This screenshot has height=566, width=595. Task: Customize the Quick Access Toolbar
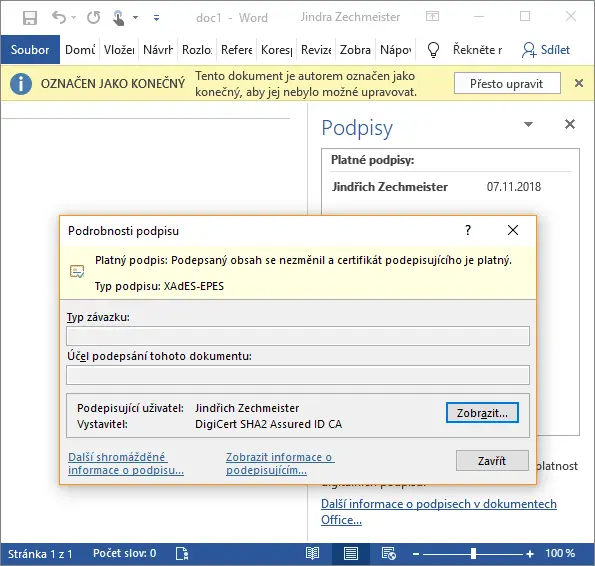tap(156, 17)
